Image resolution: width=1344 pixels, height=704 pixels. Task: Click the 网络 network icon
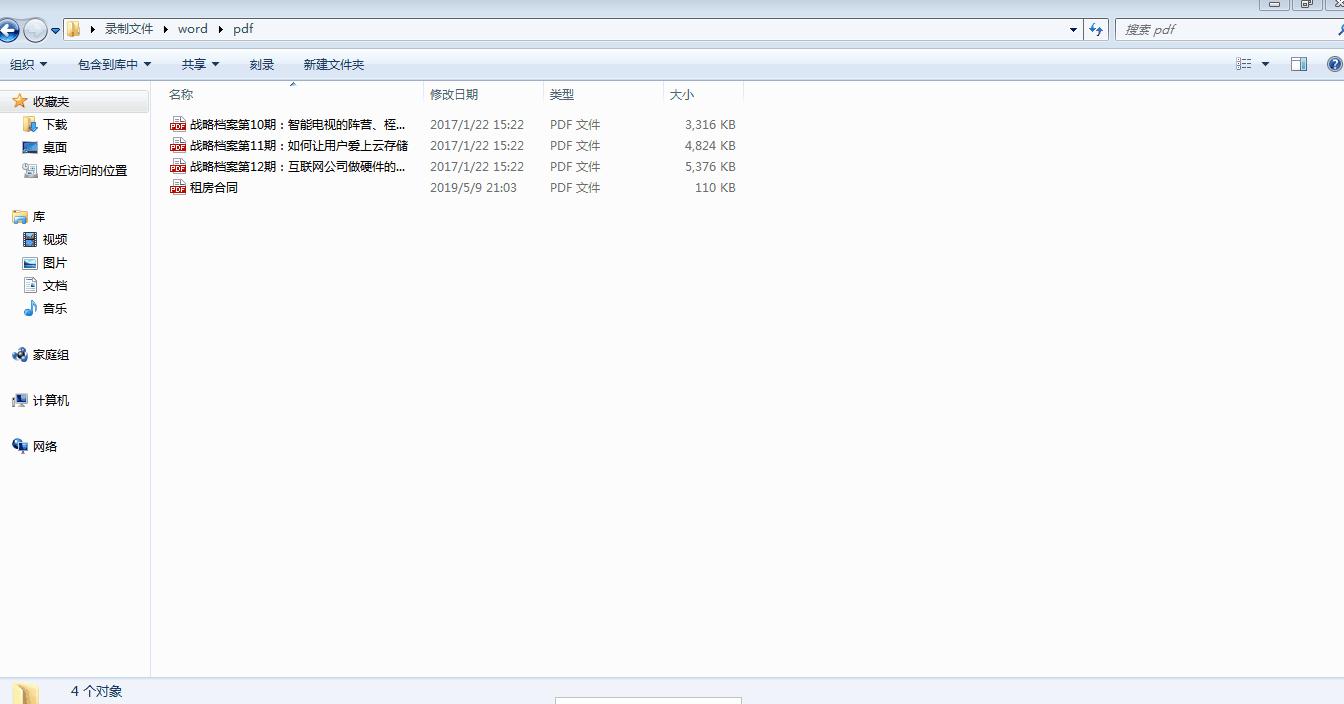[19, 446]
